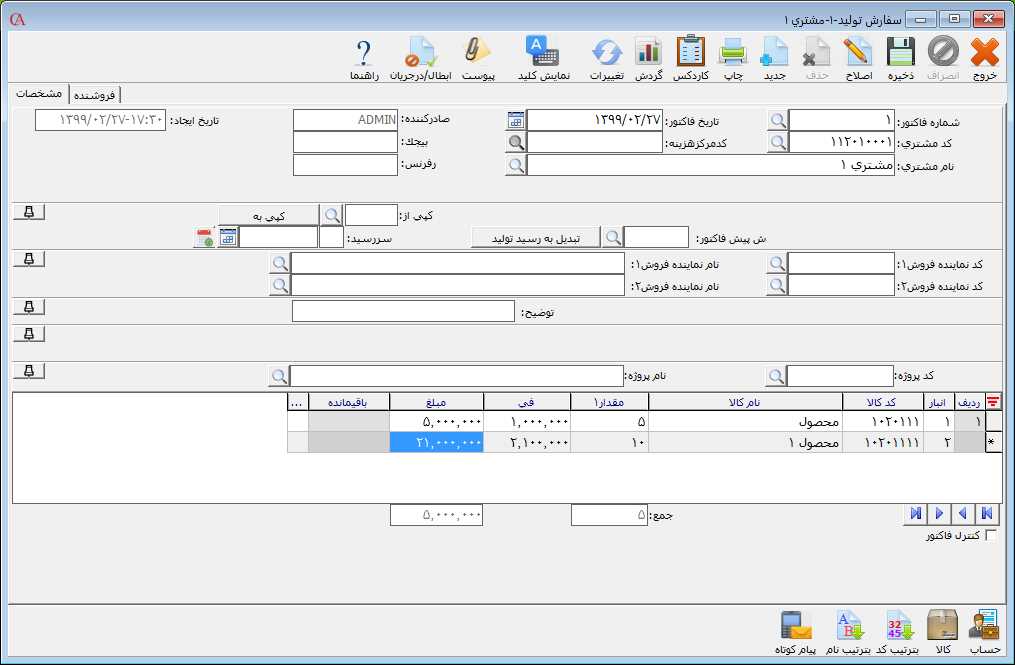The image size is (1015, 665).
Task: Switch to the فروشنده tab
Action: pos(94,95)
